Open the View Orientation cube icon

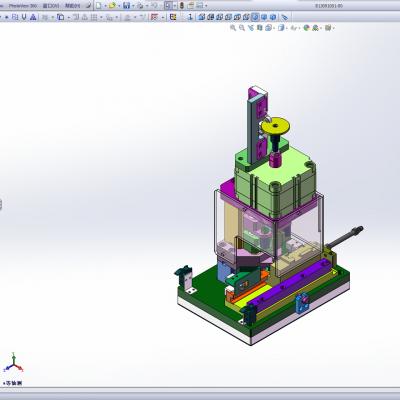coord(269,28)
